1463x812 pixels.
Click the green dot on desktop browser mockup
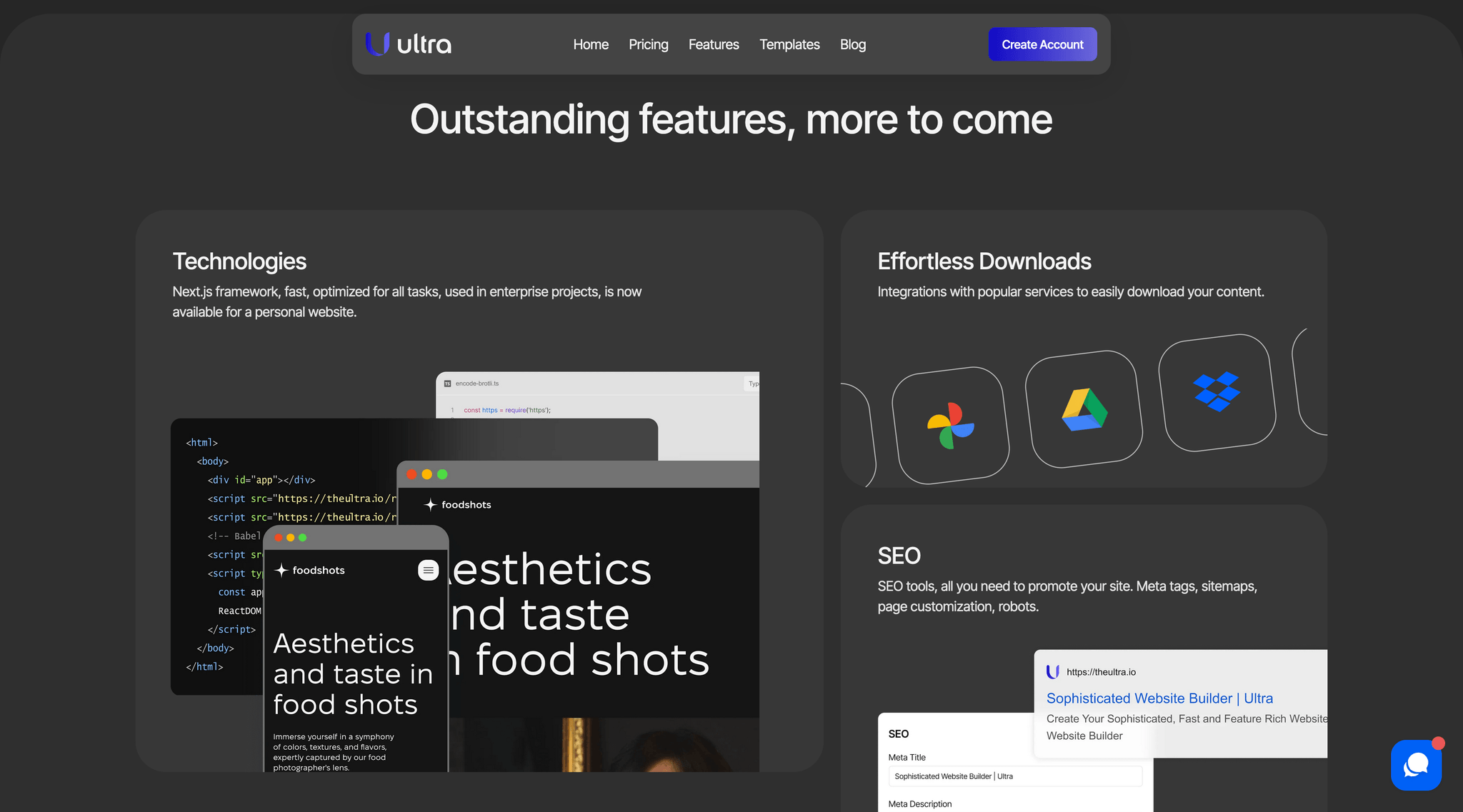coord(442,474)
